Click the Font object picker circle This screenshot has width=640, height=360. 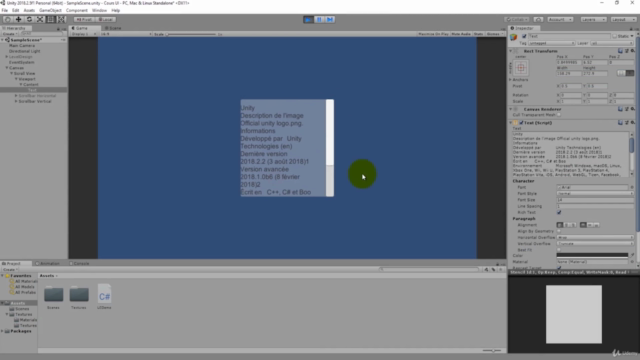632,187
